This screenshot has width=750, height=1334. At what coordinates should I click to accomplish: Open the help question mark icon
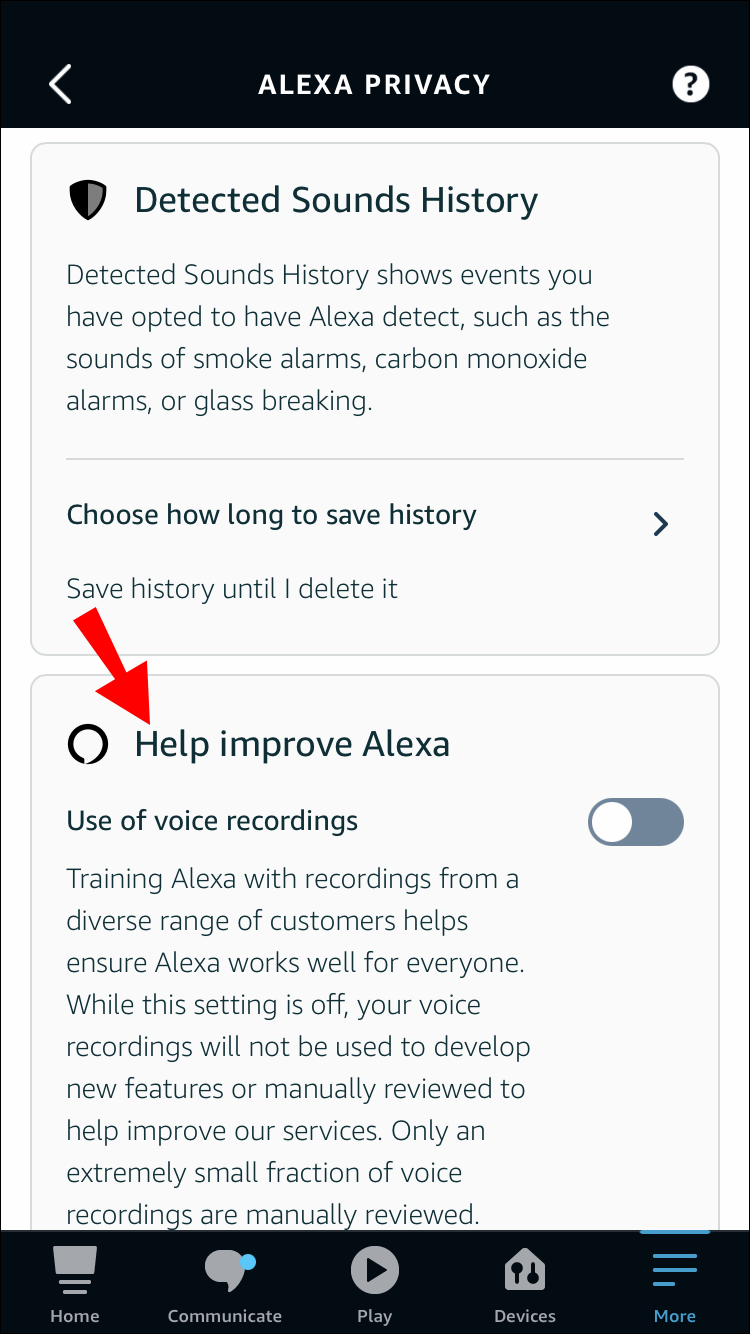tap(690, 84)
